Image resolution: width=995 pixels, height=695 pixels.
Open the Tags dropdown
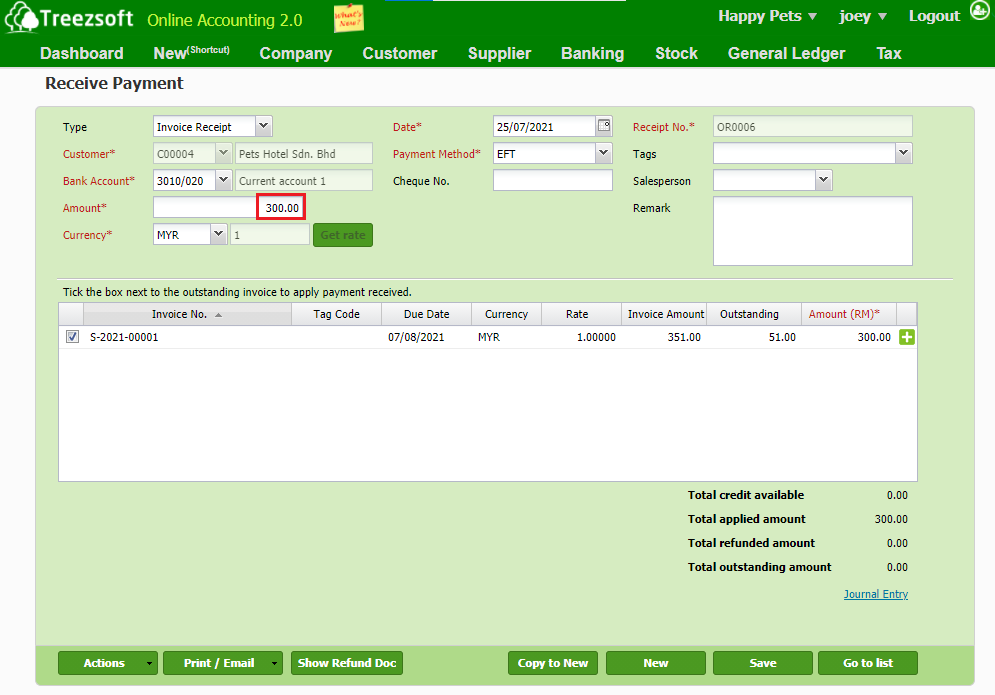click(x=903, y=153)
